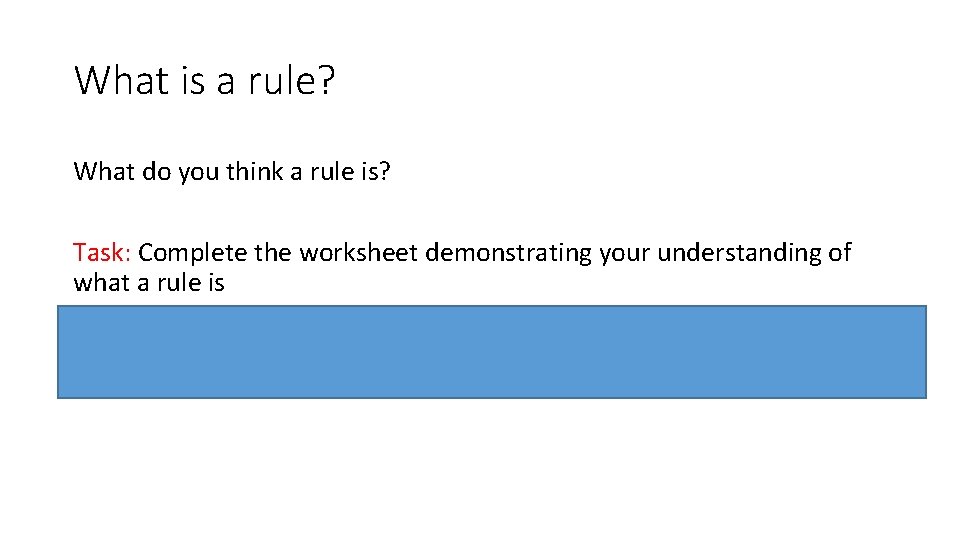Click the large blue rectangle
This screenshot has width=960, height=540.
491,352
